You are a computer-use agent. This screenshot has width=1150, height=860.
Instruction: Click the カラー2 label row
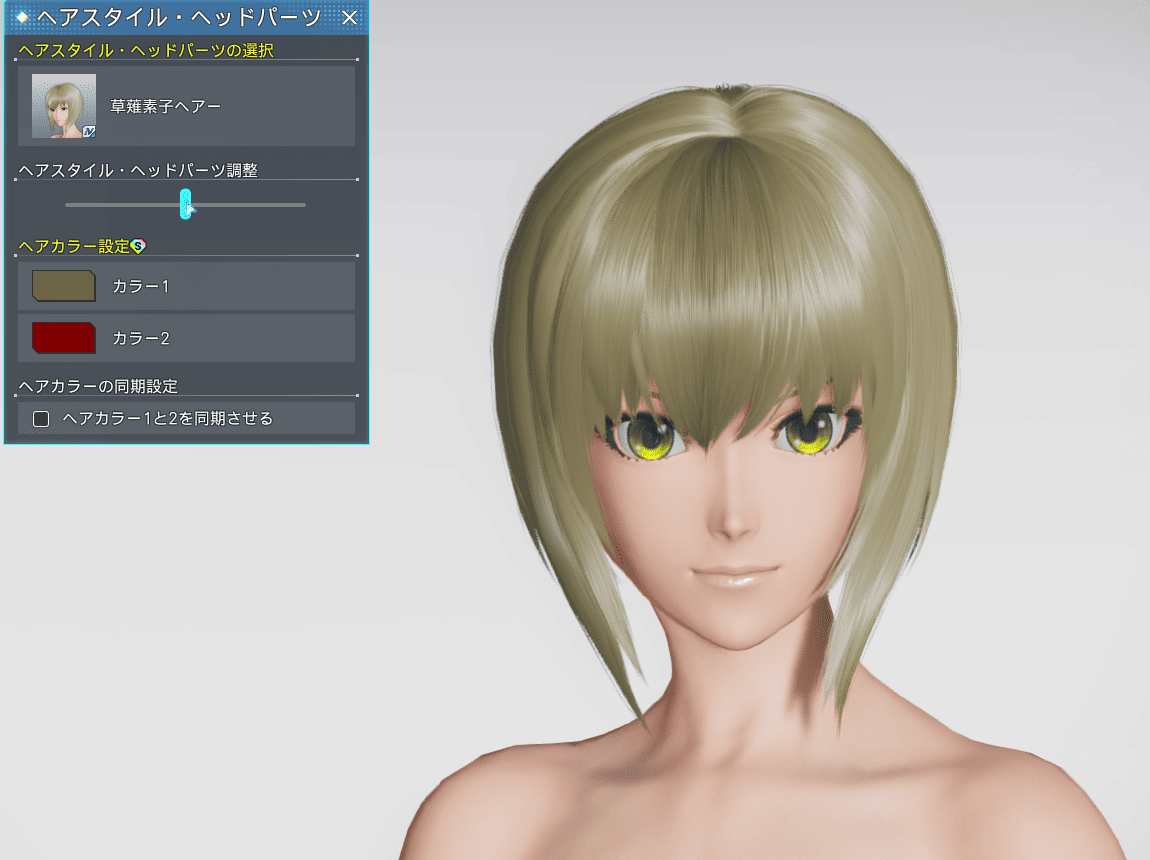point(186,338)
